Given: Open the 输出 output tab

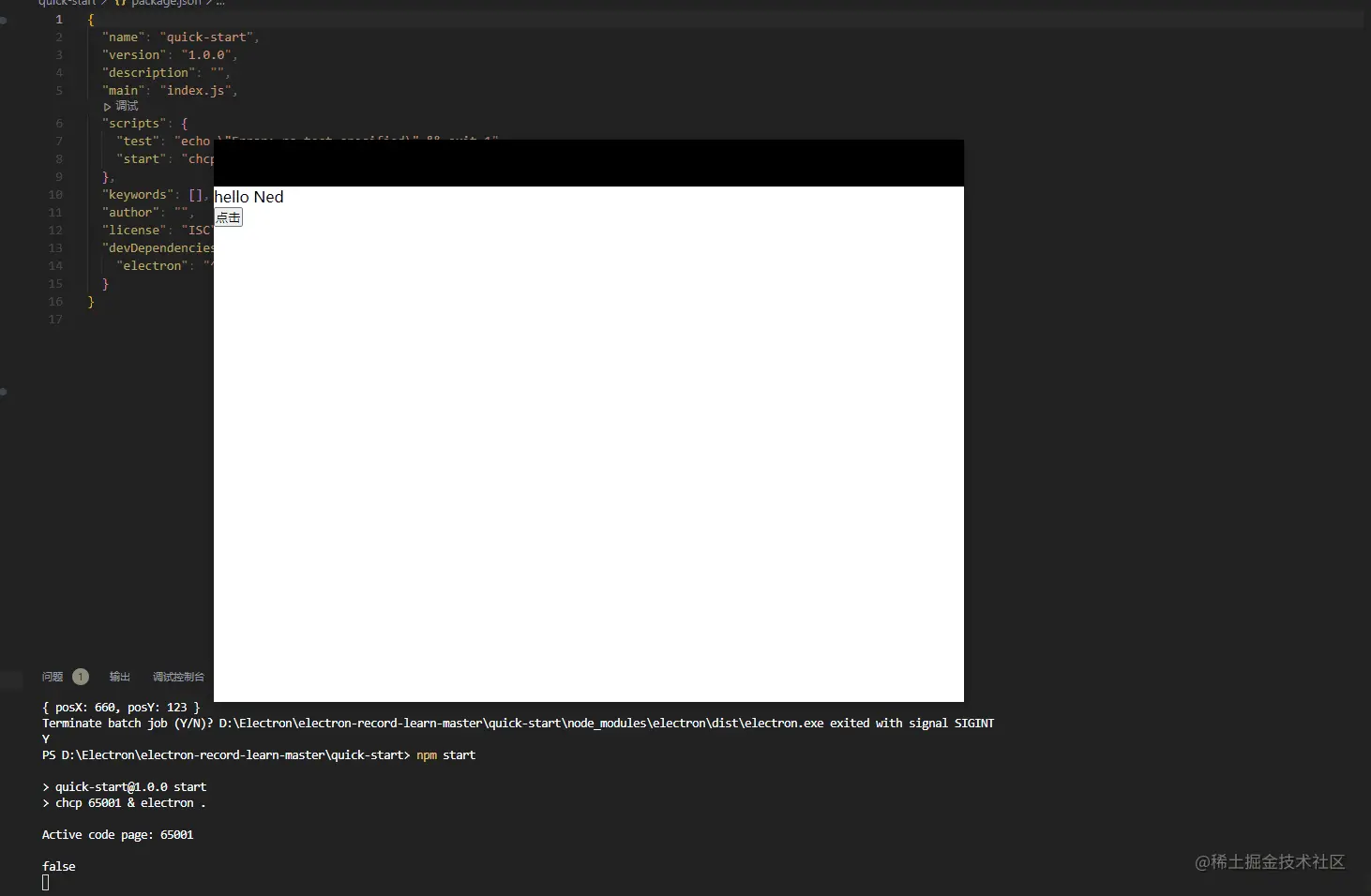Looking at the screenshot, I should tap(120, 677).
